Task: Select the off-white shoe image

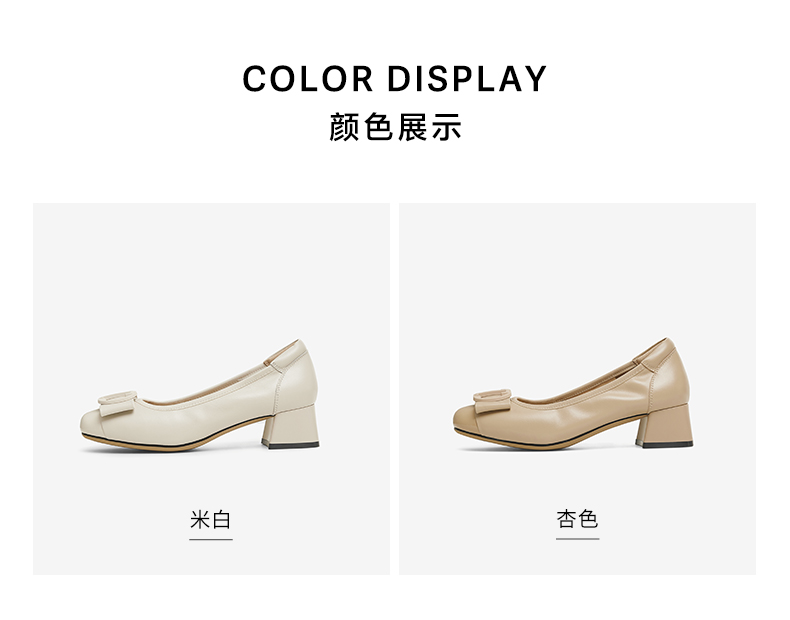Action: pos(200,394)
